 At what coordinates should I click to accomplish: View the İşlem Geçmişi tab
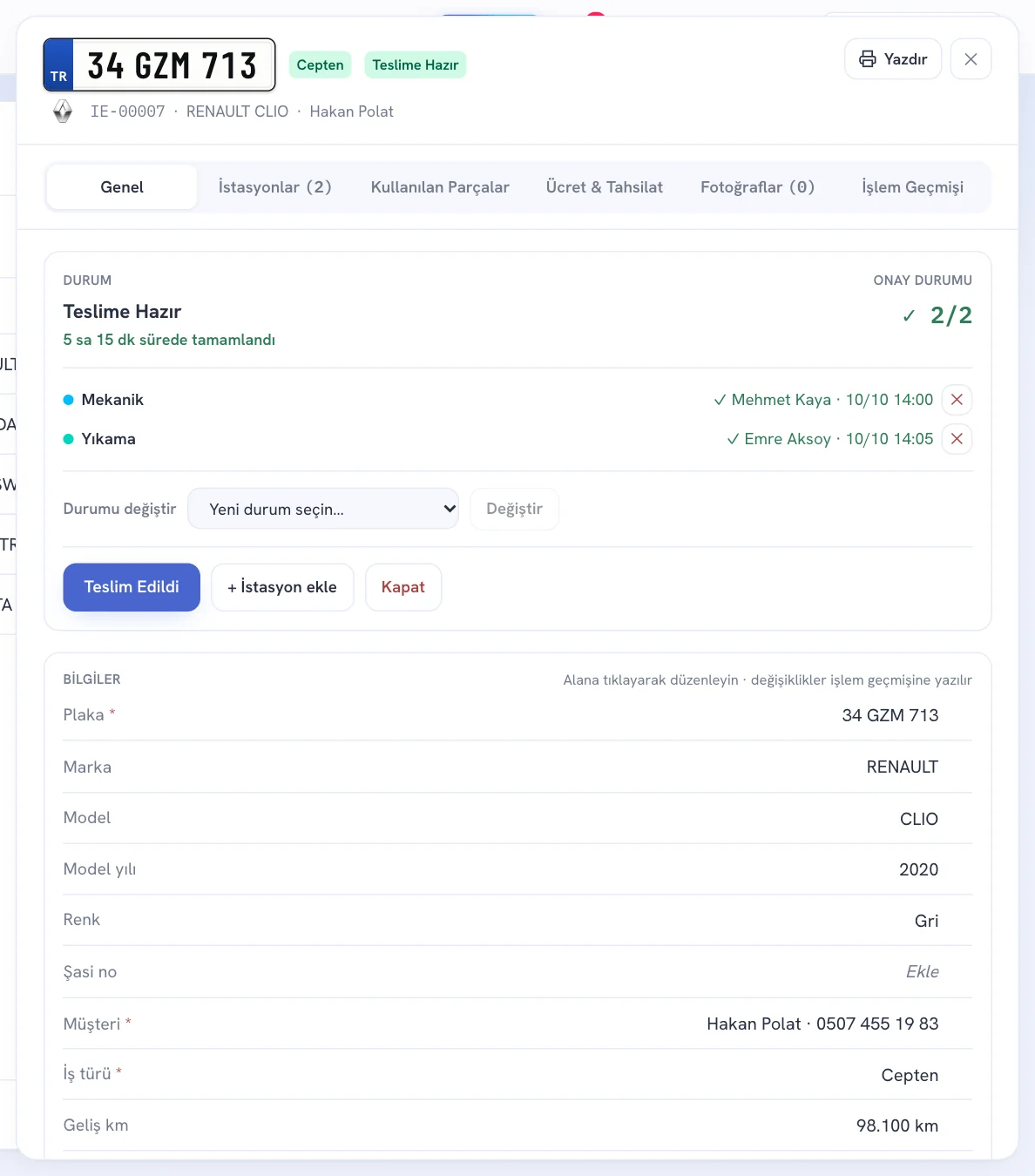click(912, 187)
